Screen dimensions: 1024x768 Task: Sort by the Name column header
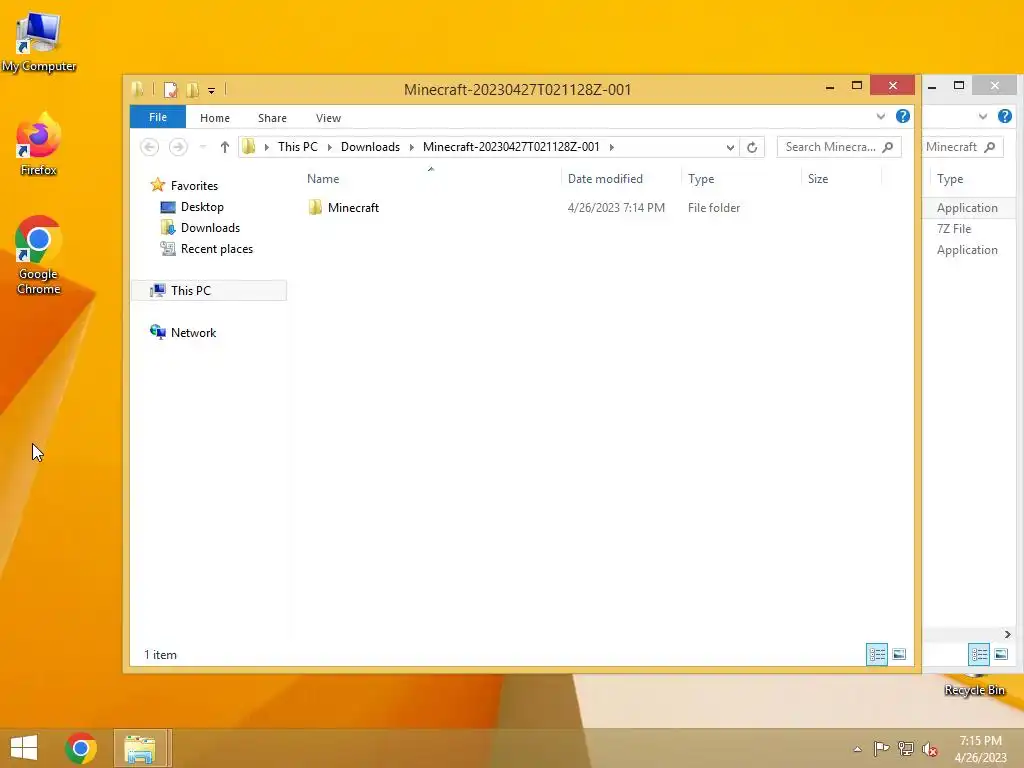pyautogui.click(x=430, y=178)
